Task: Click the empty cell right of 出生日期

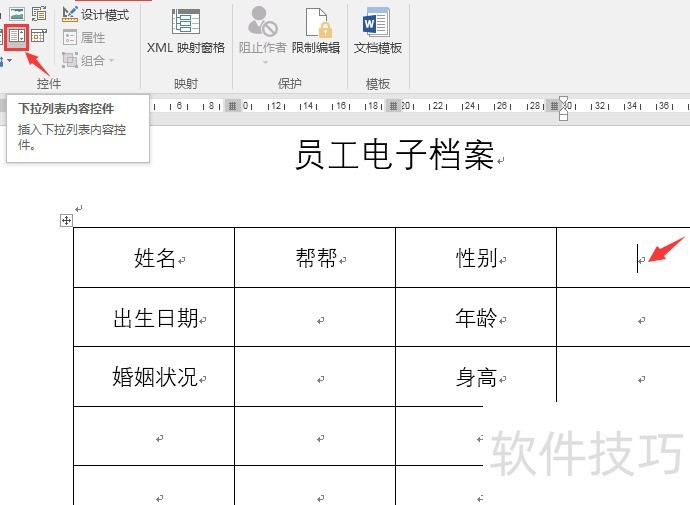Action: click(315, 317)
